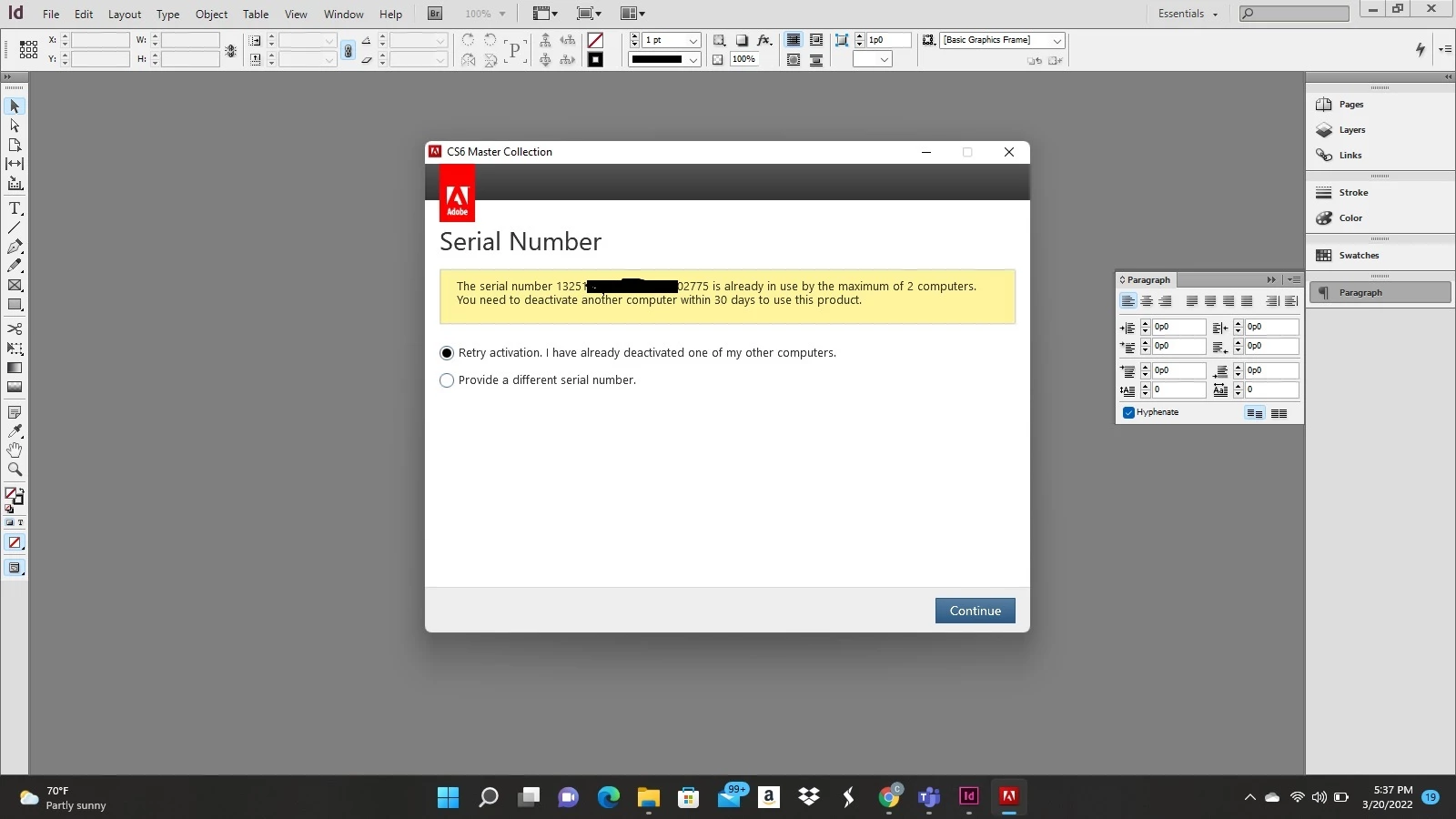Open the Table menu

click(256, 14)
